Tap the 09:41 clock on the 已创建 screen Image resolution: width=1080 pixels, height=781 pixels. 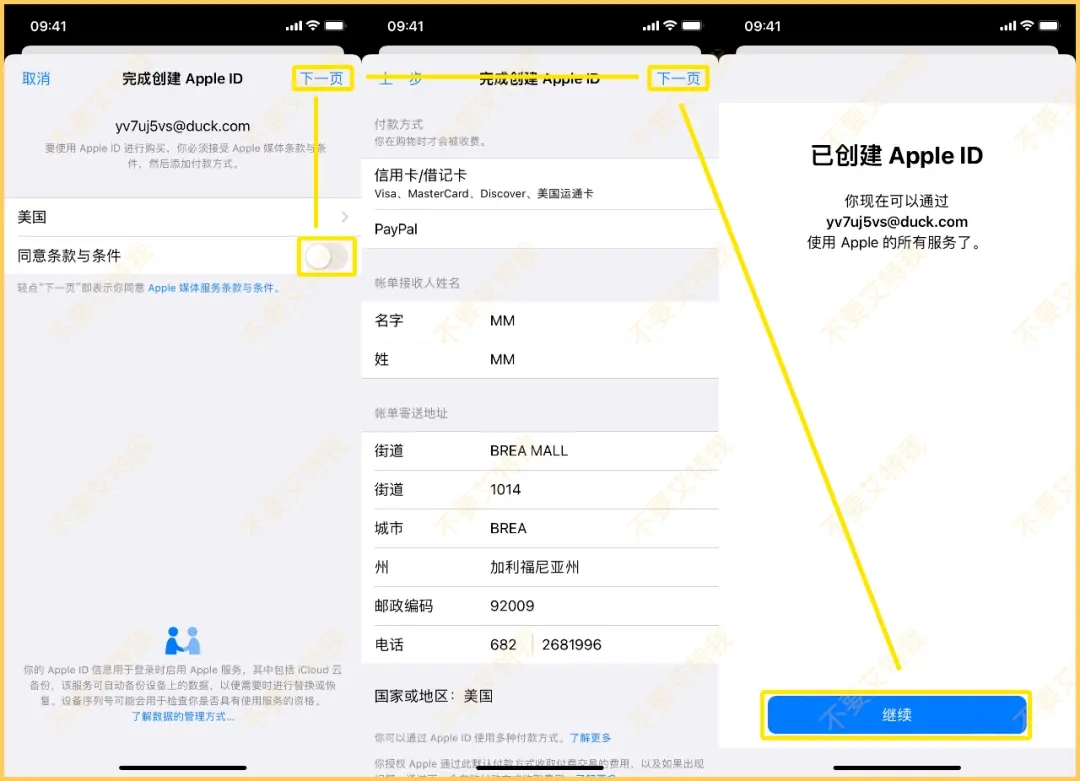point(762,26)
